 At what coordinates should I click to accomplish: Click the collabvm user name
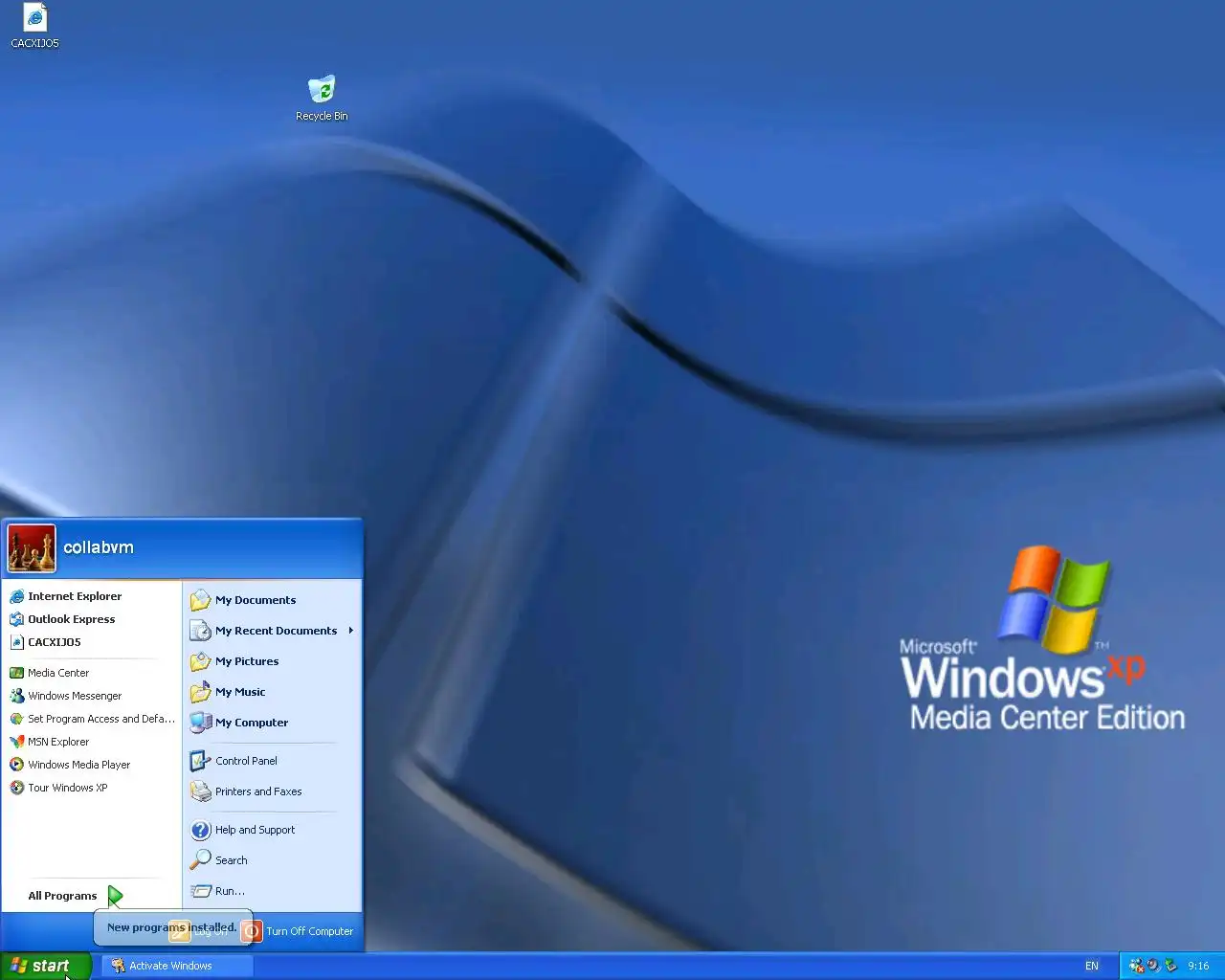[x=99, y=547]
